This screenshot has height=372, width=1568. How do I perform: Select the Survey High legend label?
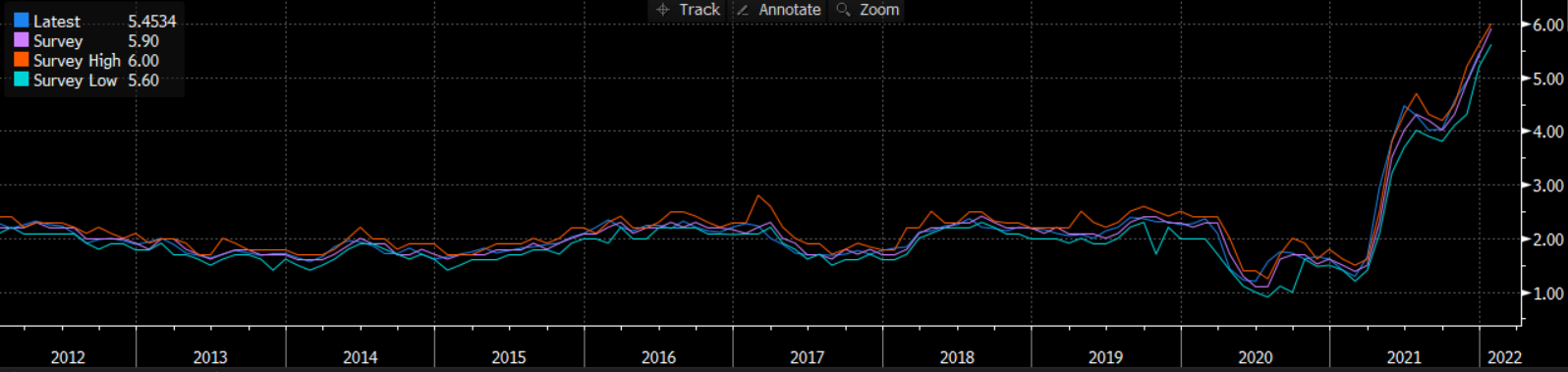77,61
